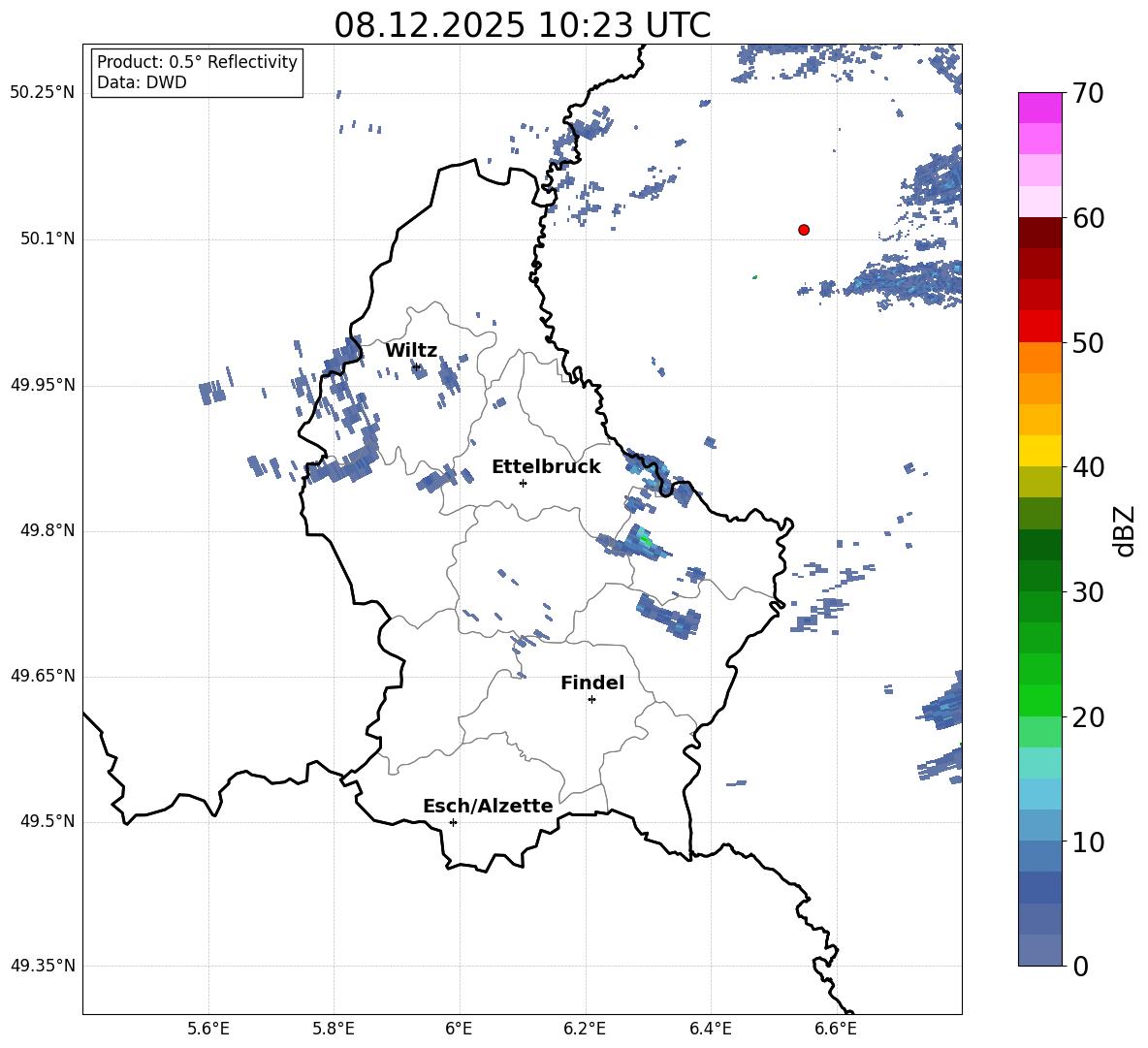This screenshot has width=1148, height=1048.
Task: Pick the yellow colorbar swatch above 40
Action: click(1040, 452)
